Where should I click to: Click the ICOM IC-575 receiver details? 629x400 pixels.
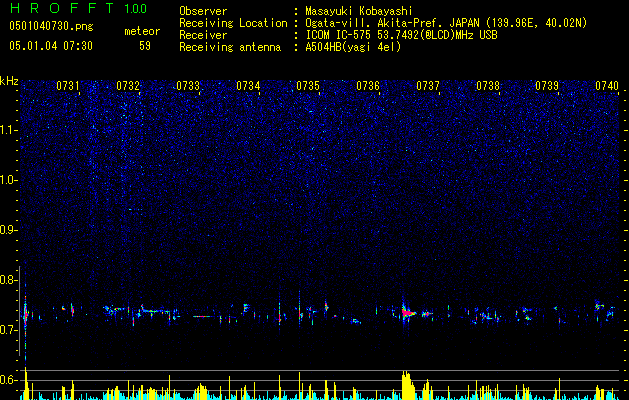click(x=401, y=35)
